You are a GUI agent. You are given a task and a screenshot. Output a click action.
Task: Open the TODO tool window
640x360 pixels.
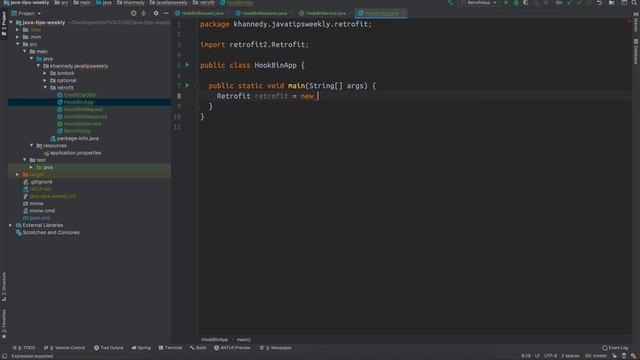click(x=24, y=348)
